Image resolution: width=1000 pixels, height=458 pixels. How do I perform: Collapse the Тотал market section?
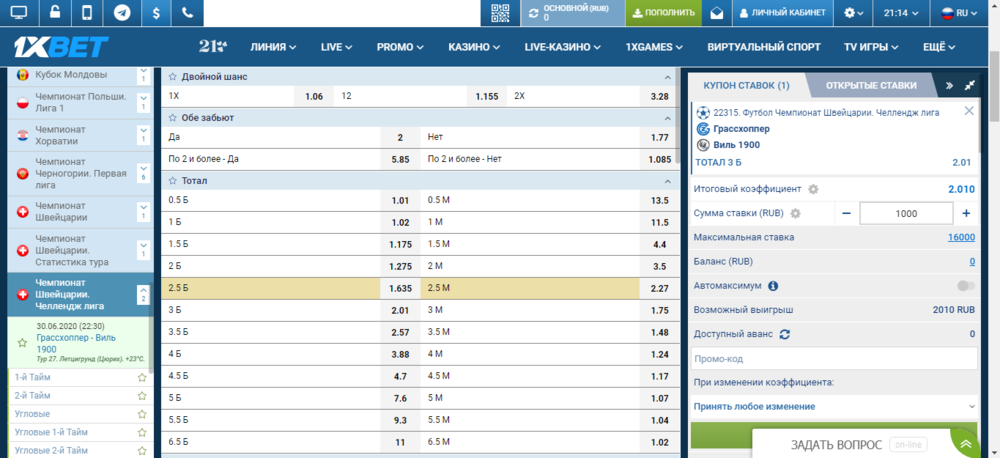668,181
